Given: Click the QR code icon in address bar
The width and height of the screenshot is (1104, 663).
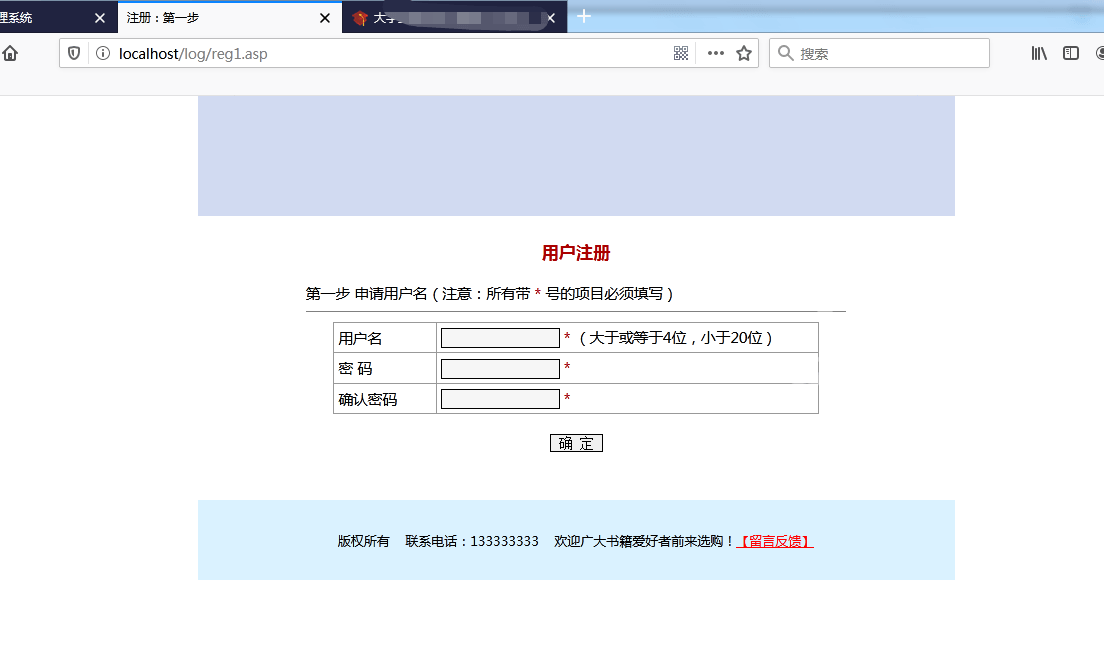Looking at the screenshot, I should pyautogui.click(x=681, y=53).
